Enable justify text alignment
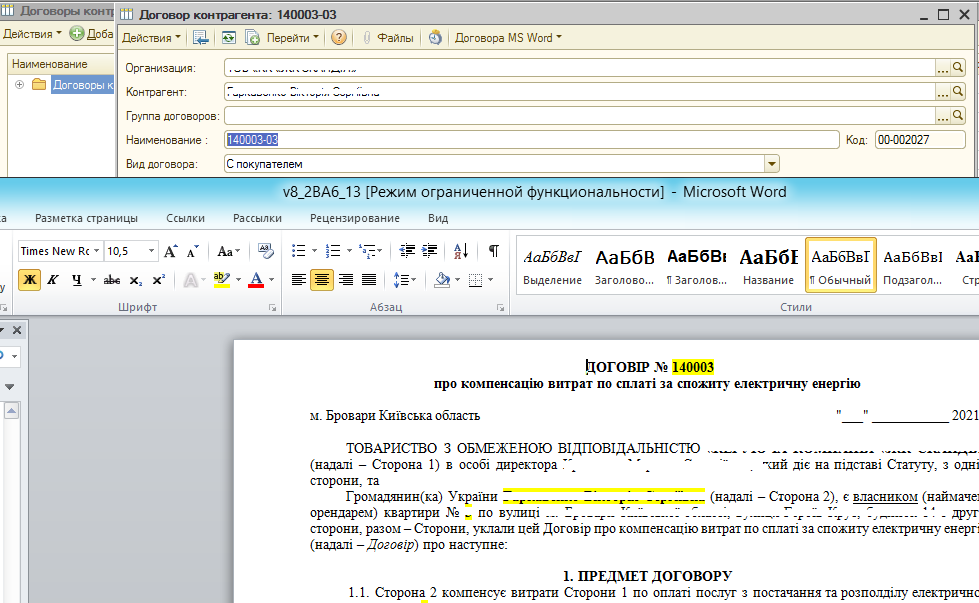 click(x=369, y=279)
